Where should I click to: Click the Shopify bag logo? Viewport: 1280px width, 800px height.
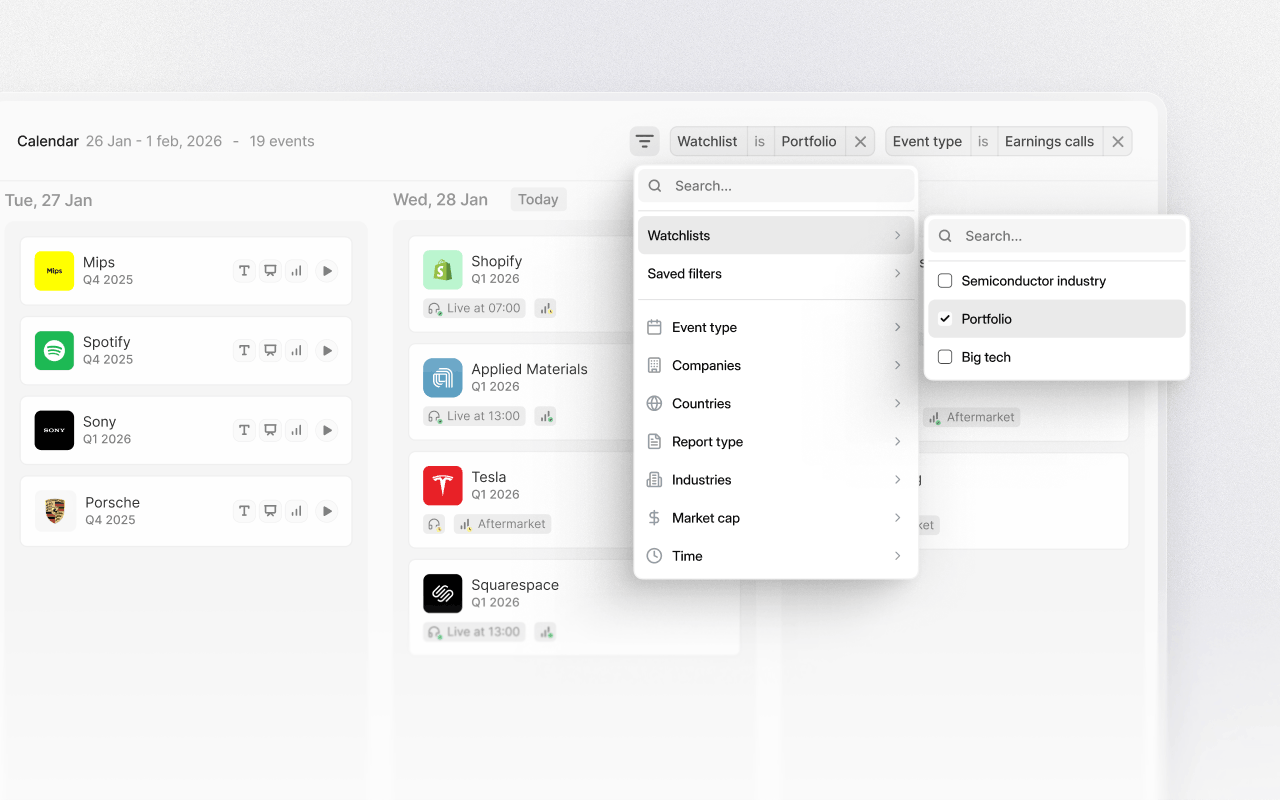point(442,270)
